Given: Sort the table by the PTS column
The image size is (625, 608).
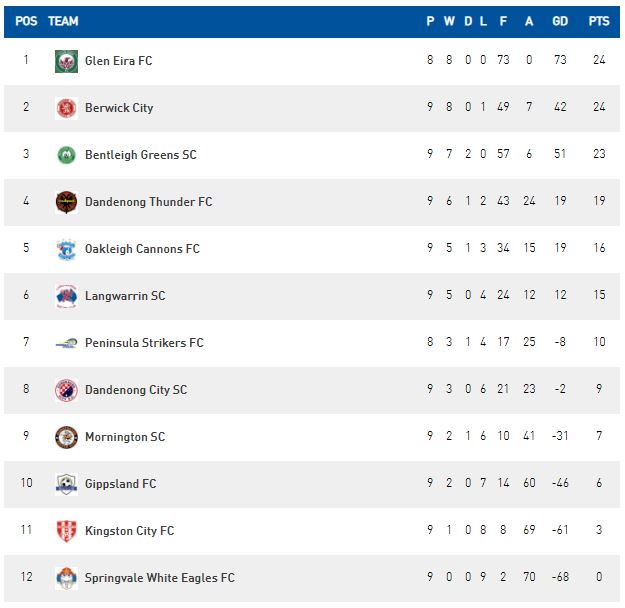Looking at the screenshot, I should coord(599,21).
